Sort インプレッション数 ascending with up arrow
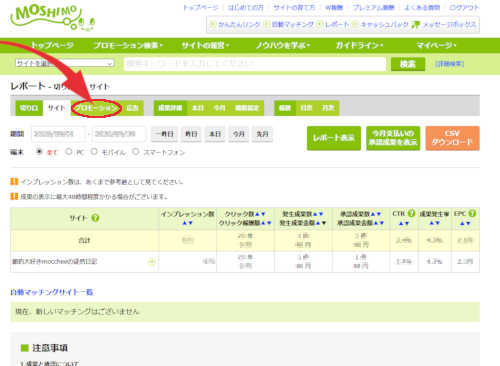The width and height of the screenshot is (500, 366). (x=184, y=223)
